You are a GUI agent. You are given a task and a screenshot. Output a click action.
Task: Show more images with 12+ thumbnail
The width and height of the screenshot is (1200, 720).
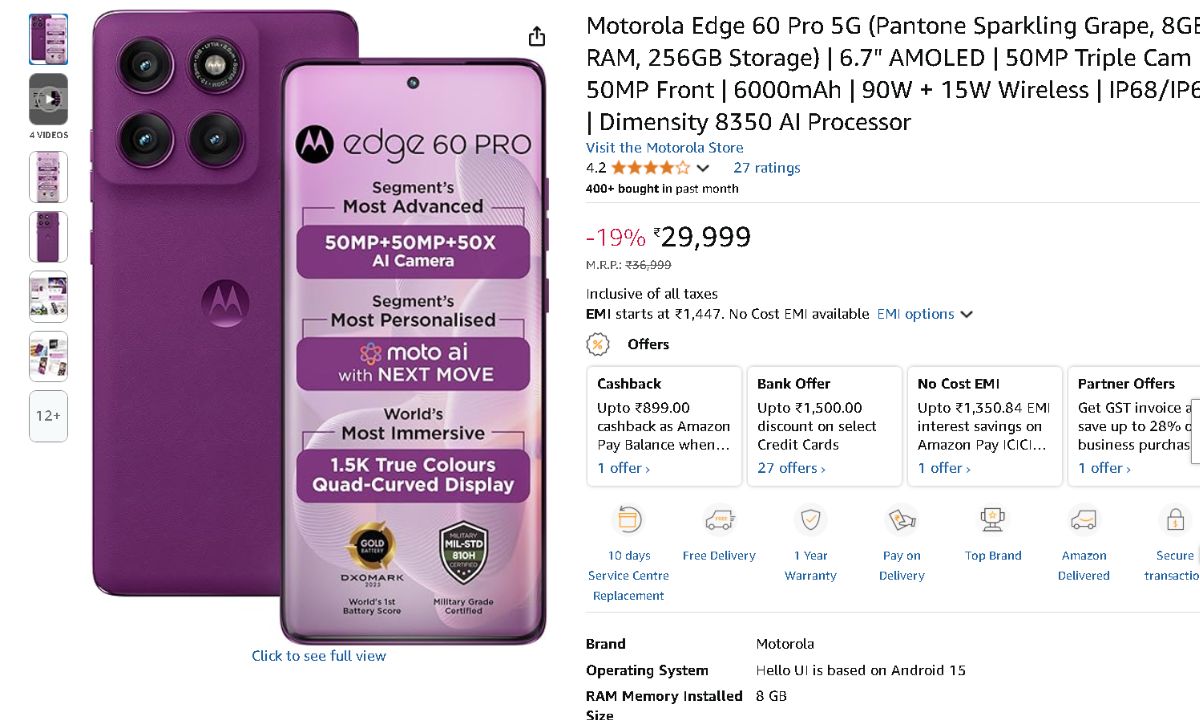[48, 416]
